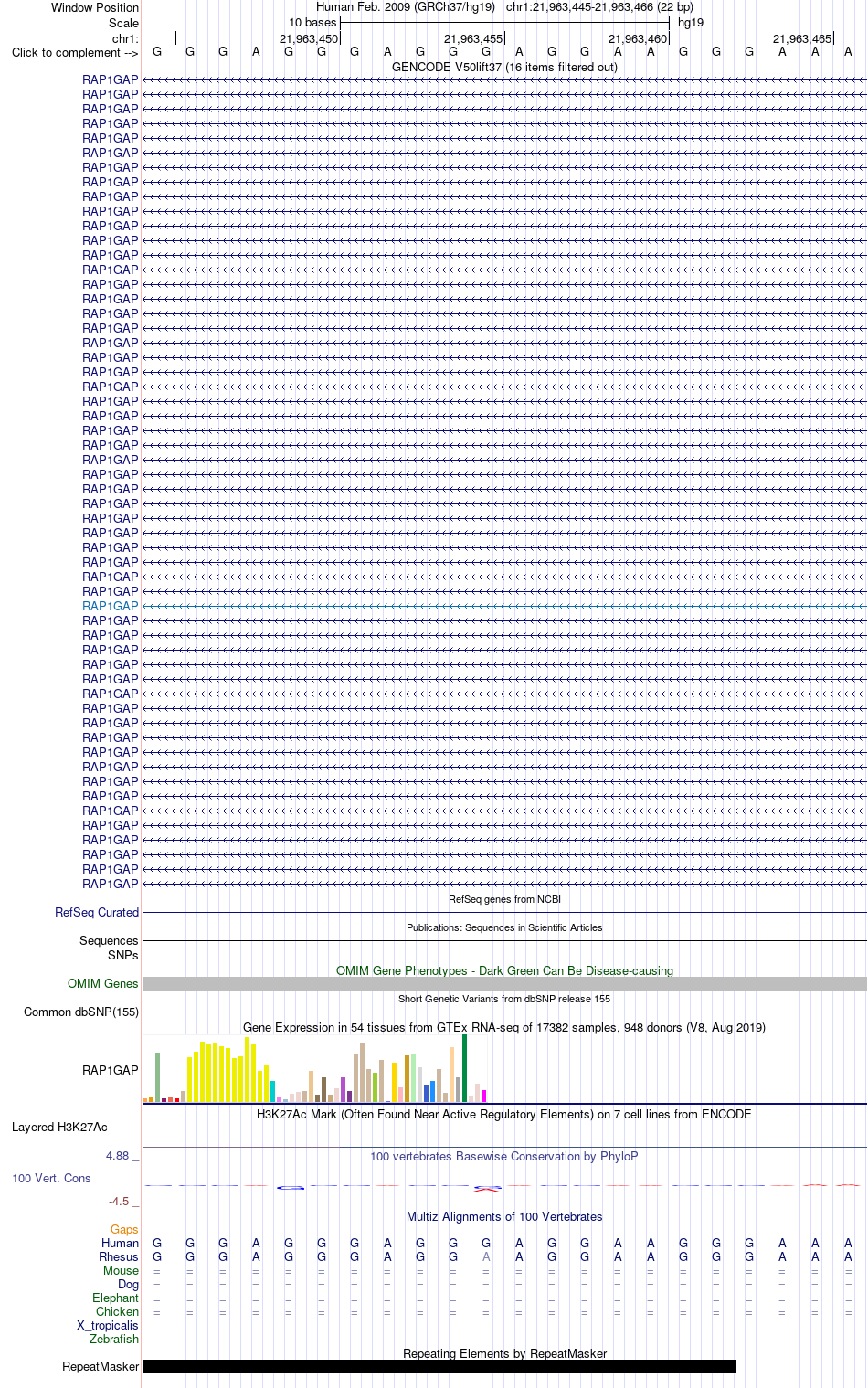Click the Window Position label
This screenshot has height=1388, width=868.
coord(95,7)
